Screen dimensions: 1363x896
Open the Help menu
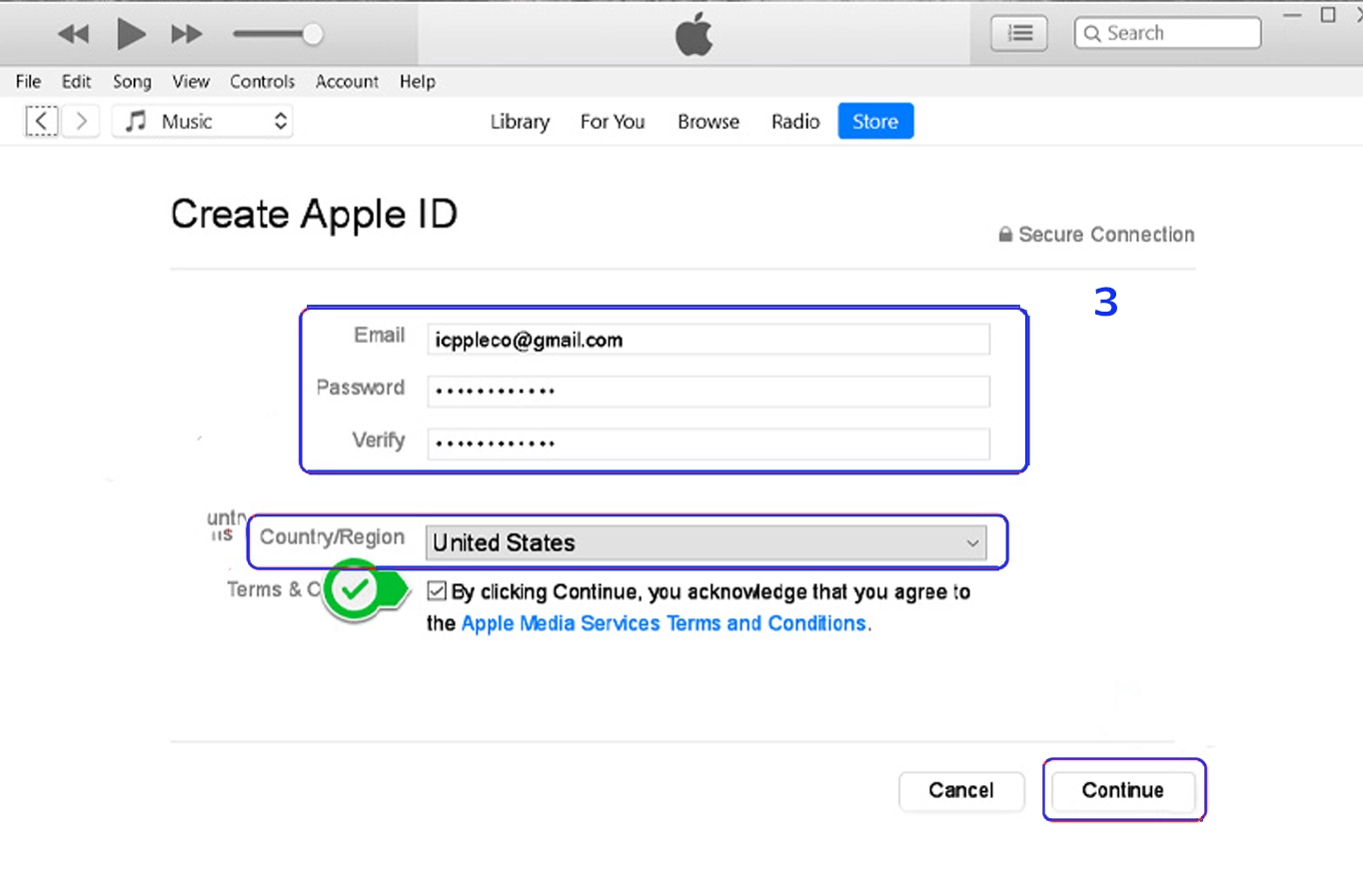coord(418,82)
